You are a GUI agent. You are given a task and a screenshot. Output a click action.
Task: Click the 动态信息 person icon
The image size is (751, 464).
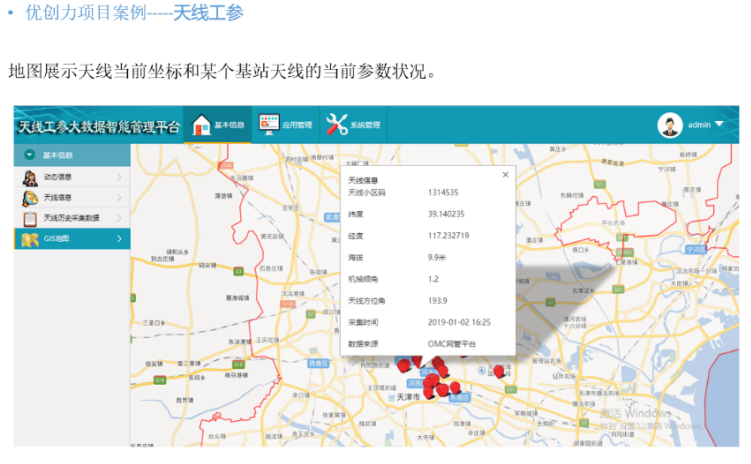coord(30,177)
